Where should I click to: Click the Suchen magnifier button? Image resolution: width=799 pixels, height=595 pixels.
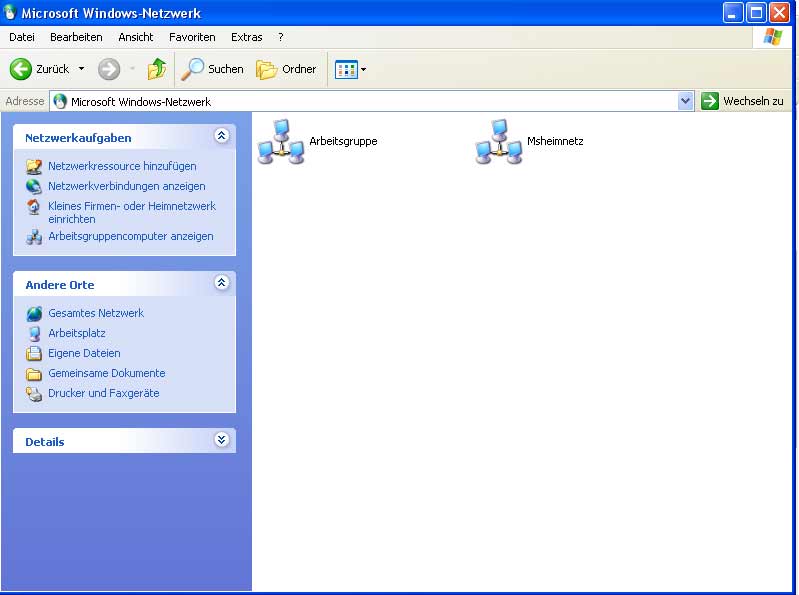212,69
